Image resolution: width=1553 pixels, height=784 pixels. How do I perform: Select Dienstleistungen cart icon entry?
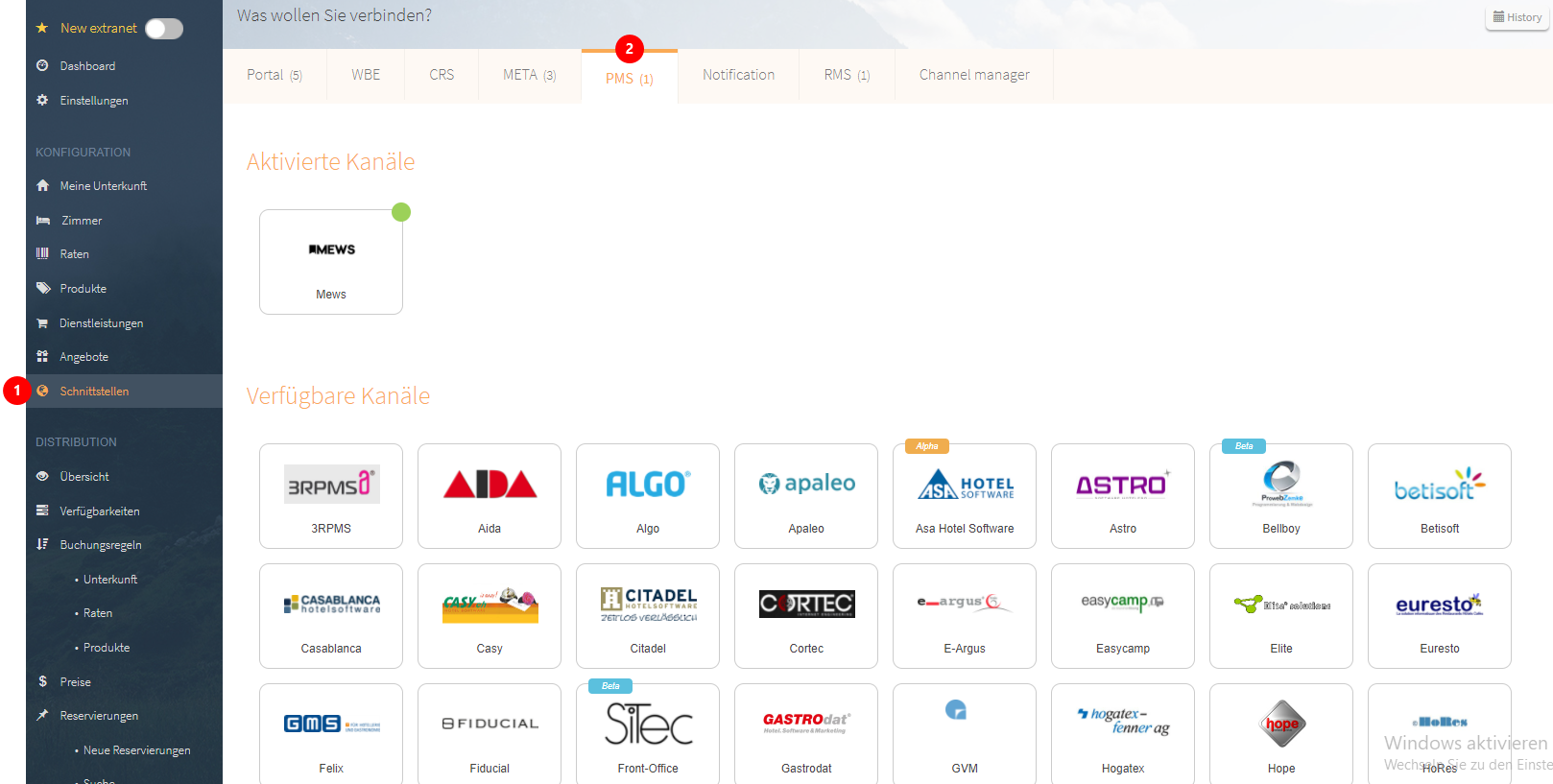point(43,323)
